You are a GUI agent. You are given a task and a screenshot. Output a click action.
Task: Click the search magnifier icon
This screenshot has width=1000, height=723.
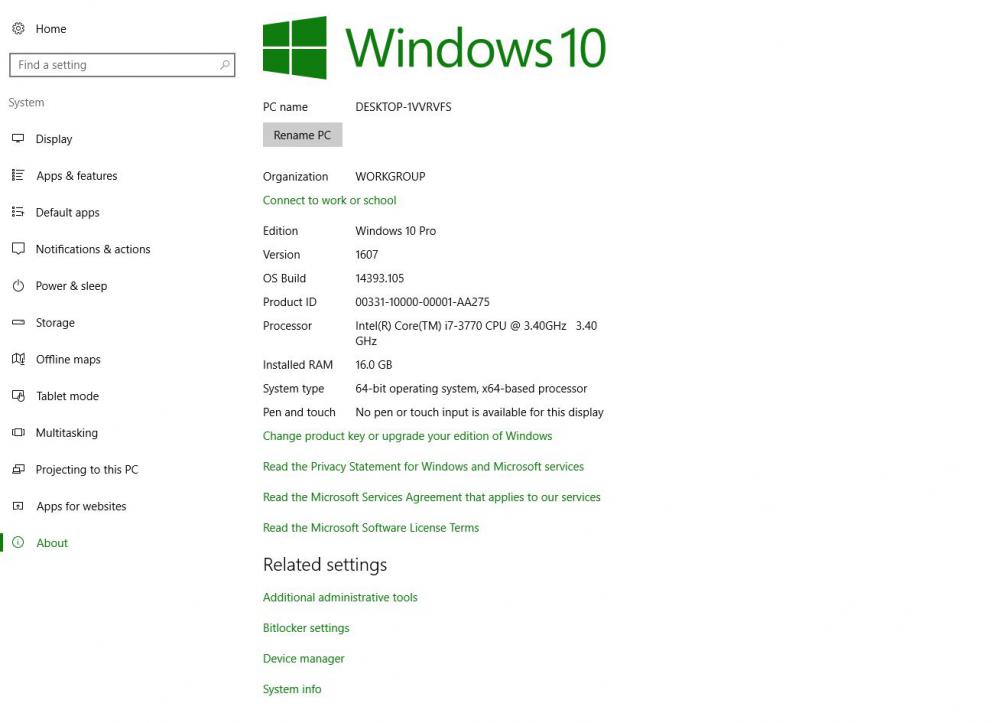click(x=225, y=65)
